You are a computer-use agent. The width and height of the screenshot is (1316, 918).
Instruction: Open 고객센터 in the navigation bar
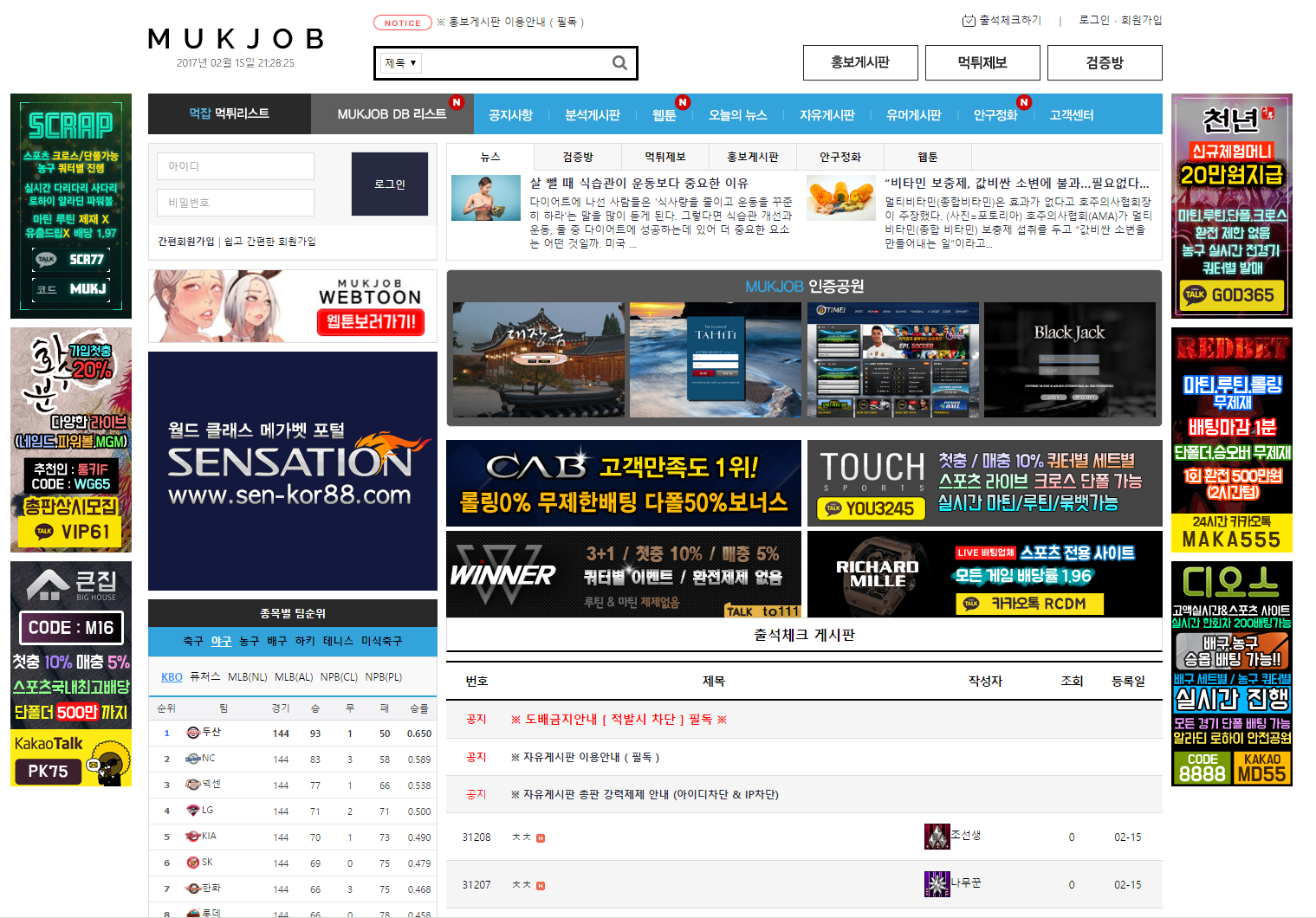[x=1072, y=115]
